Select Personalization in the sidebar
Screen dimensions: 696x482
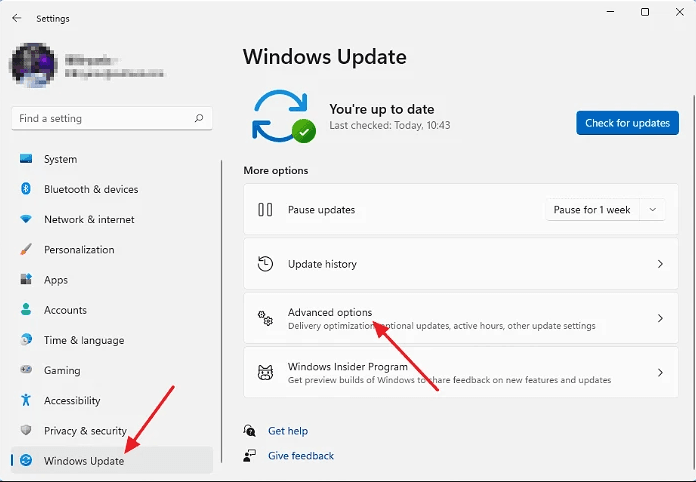tap(112, 249)
